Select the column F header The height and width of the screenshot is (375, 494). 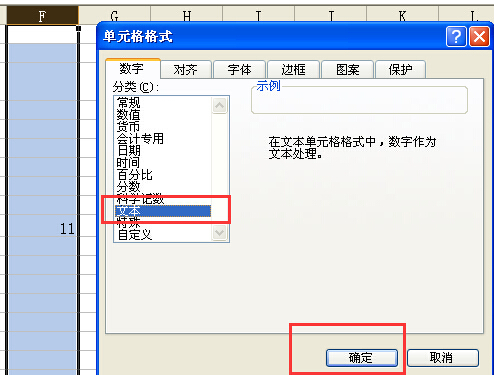[42, 16]
